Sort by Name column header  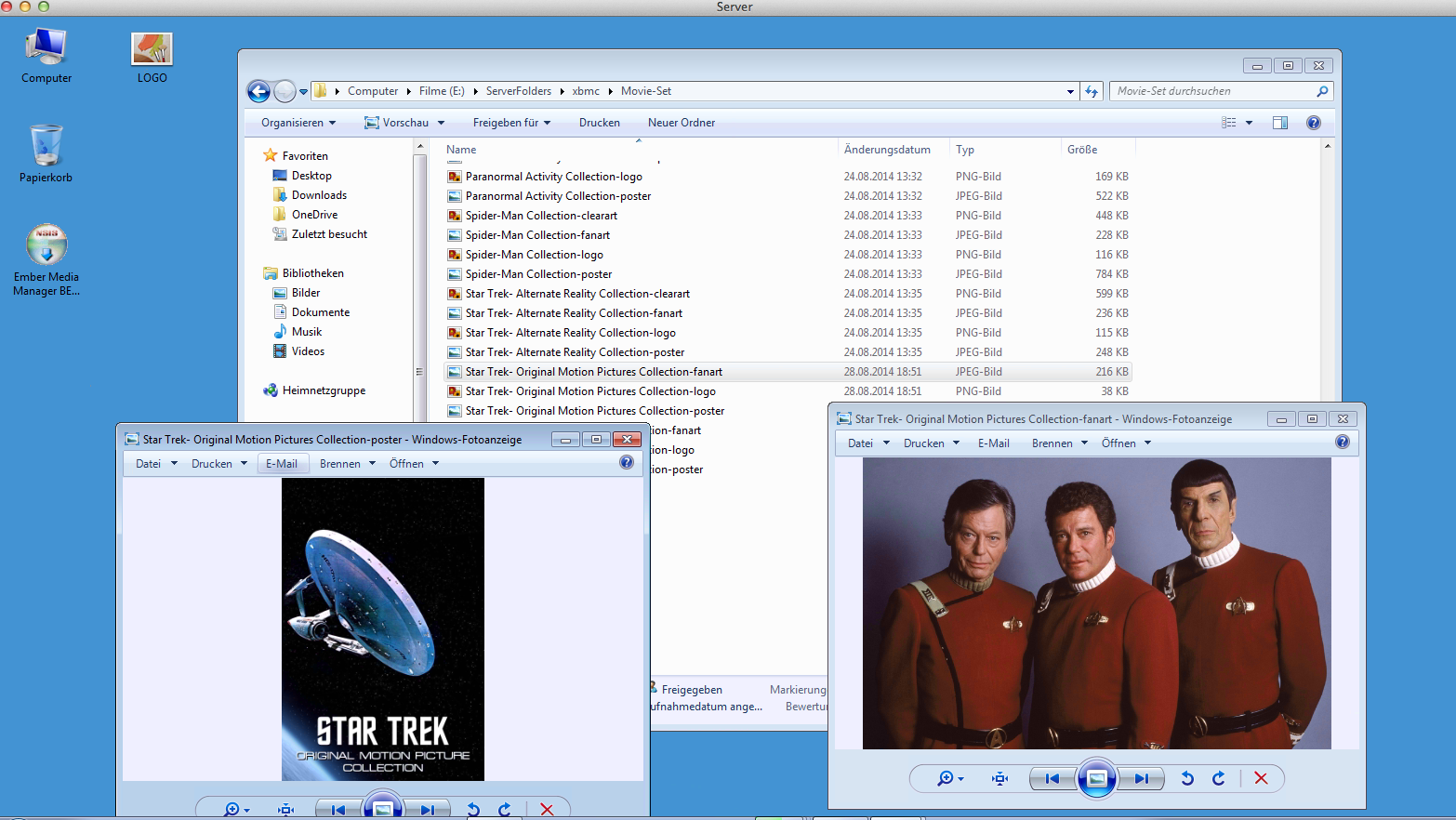coord(461,150)
